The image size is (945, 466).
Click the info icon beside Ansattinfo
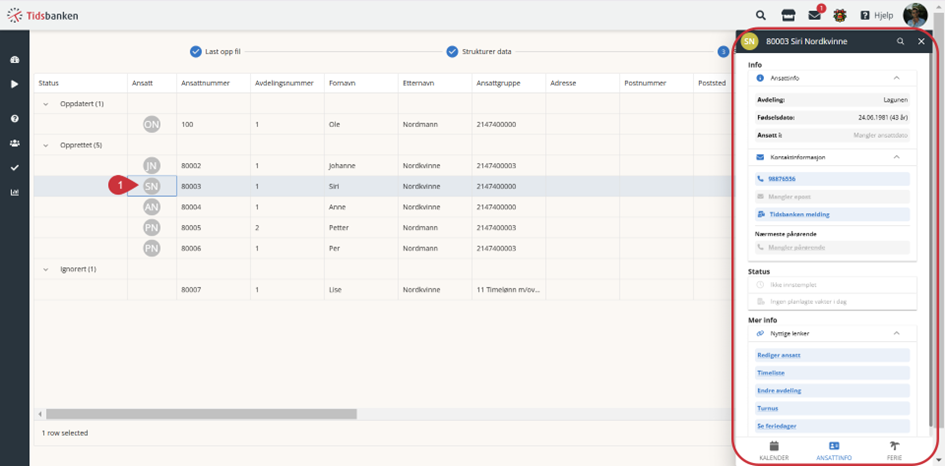759,78
